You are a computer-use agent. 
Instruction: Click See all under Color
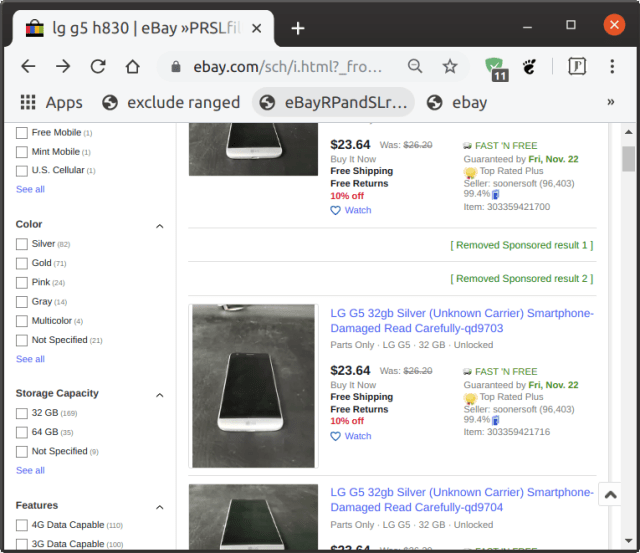click(30, 359)
